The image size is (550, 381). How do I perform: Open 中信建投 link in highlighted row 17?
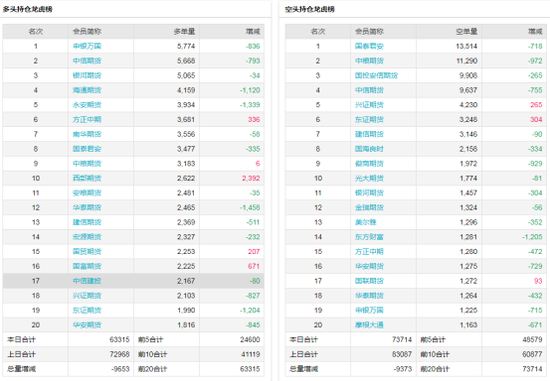point(87,281)
